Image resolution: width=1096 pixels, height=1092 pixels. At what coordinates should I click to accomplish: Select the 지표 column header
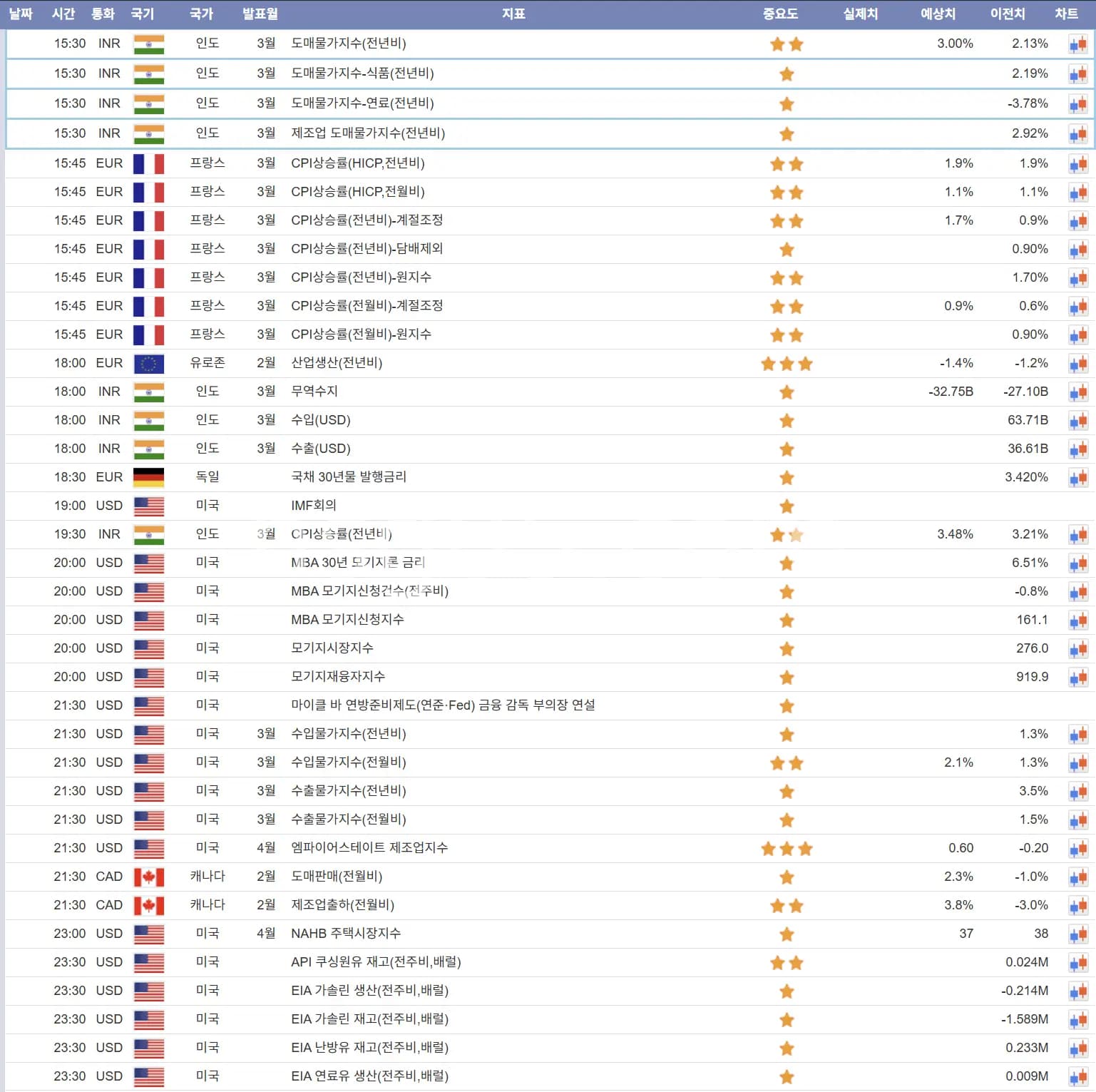pyautogui.click(x=513, y=14)
